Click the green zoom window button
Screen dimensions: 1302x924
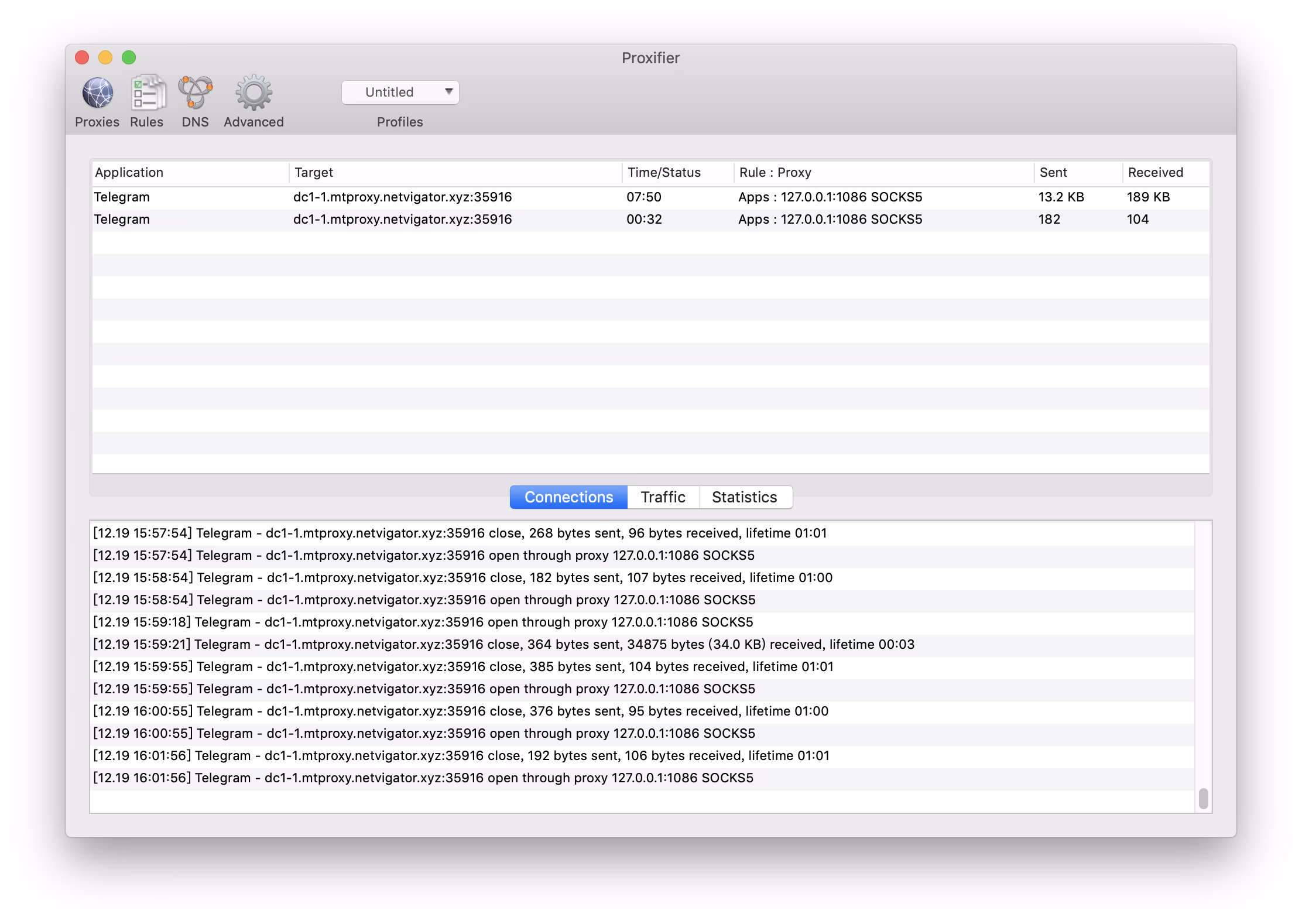pyautogui.click(x=129, y=57)
